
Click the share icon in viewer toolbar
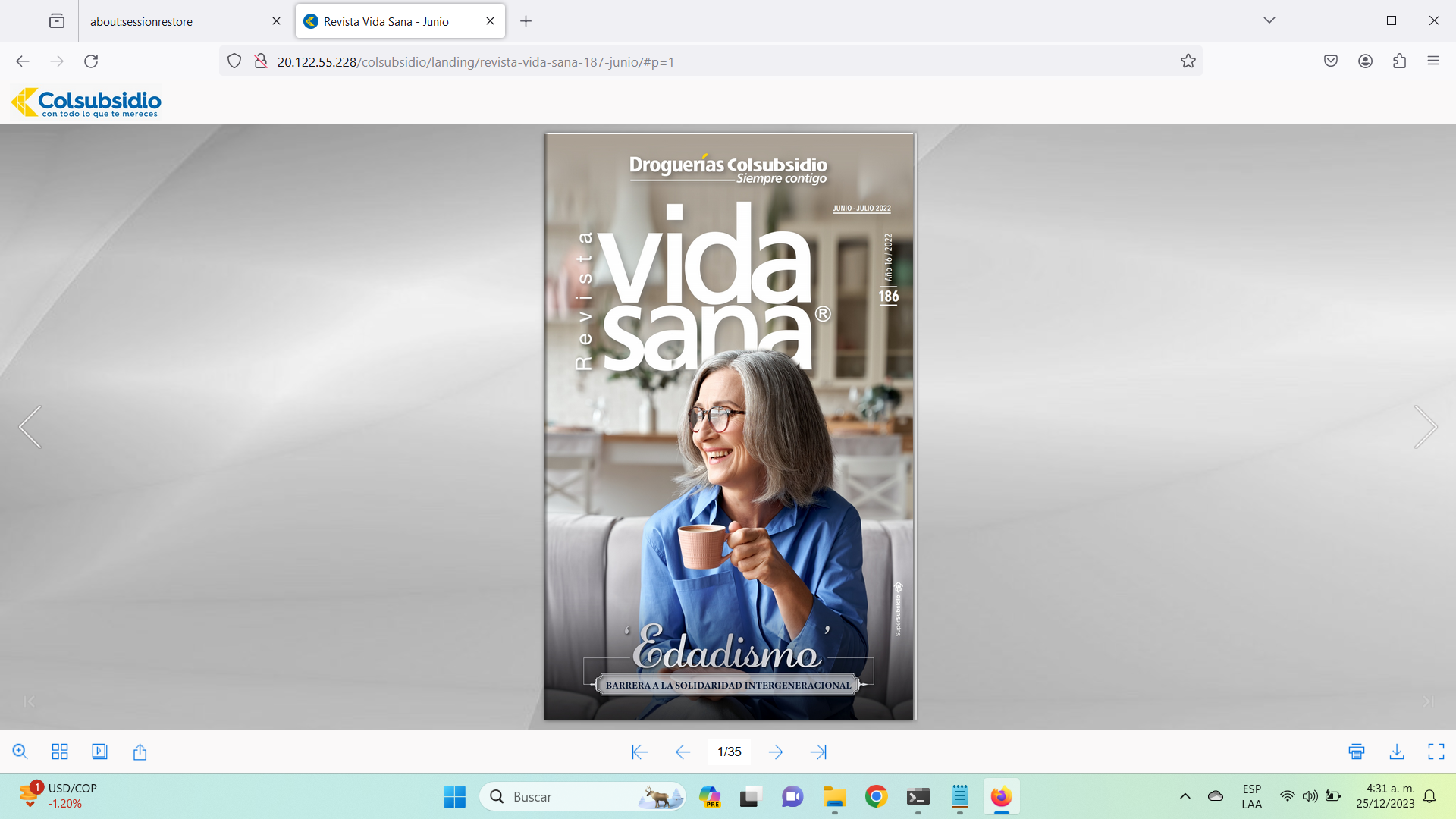140,752
